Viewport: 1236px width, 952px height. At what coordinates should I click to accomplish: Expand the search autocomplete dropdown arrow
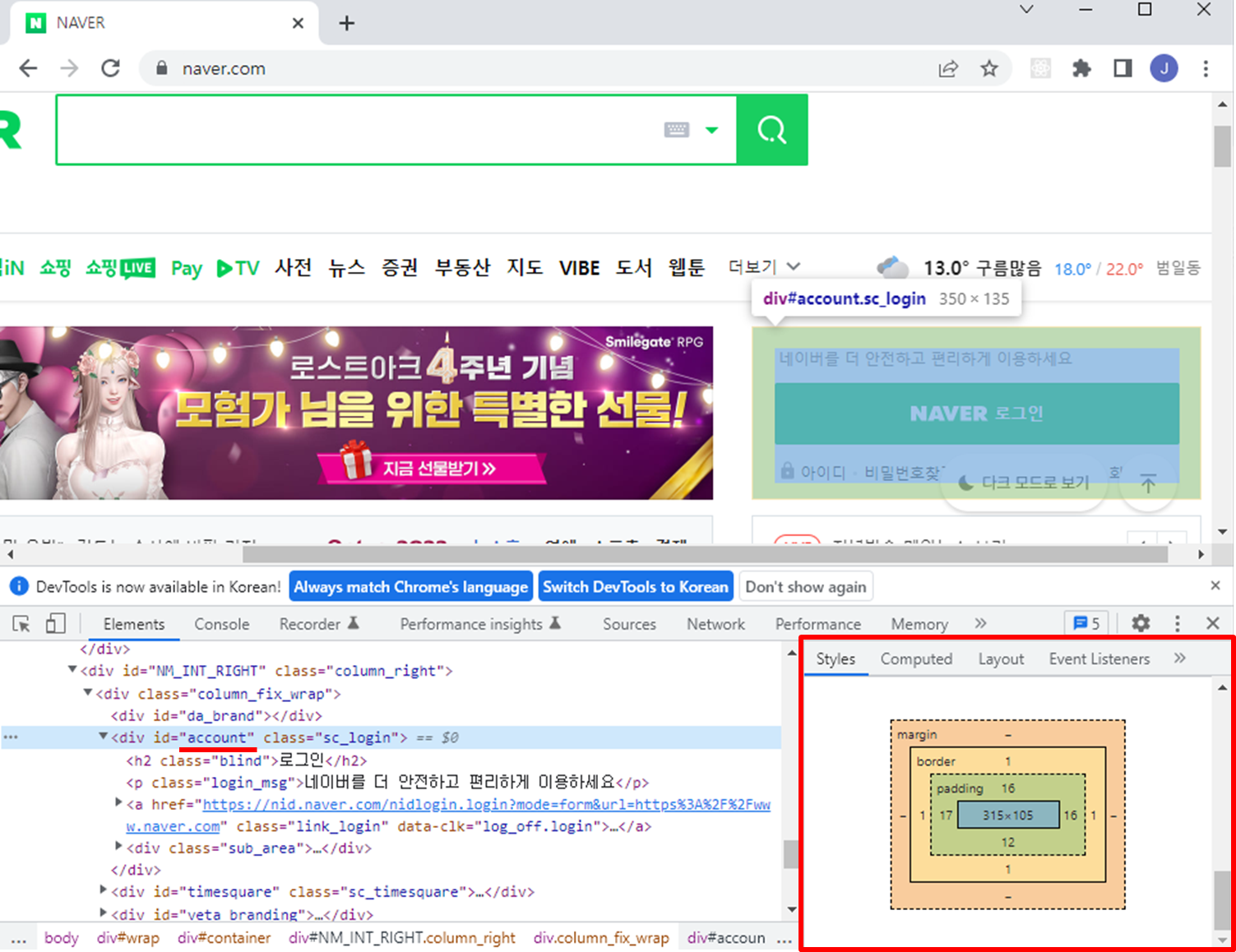click(x=712, y=130)
